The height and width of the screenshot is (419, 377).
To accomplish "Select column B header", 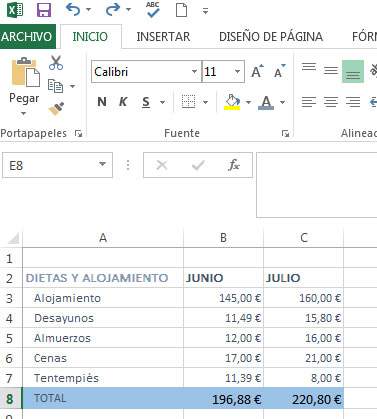I will click(x=223, y=238).
